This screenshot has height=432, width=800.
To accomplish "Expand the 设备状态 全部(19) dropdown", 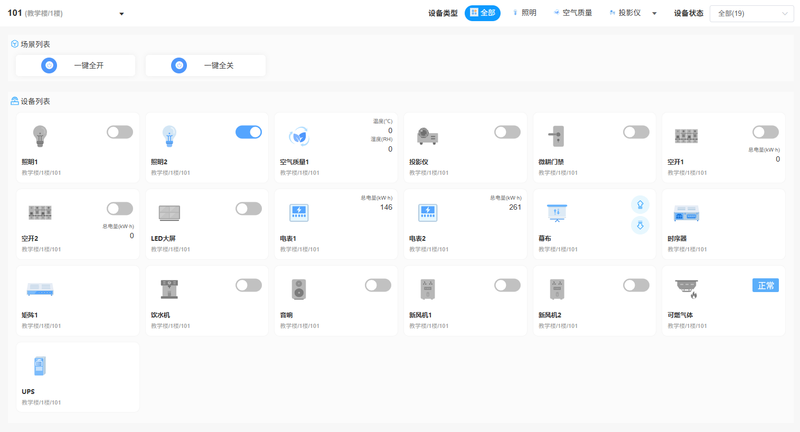I will click(x=750, y=14).
